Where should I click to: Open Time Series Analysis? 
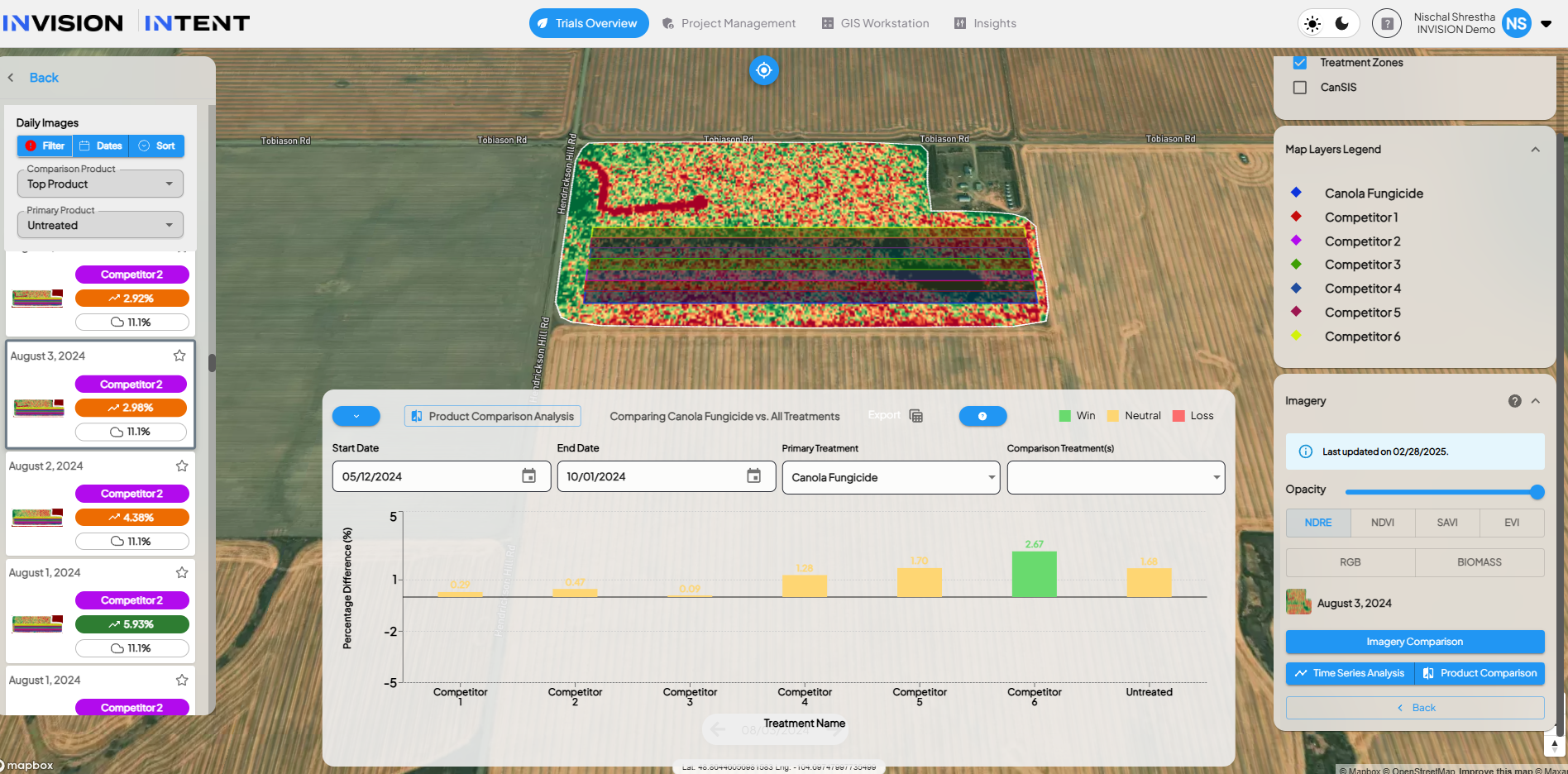1350,673
